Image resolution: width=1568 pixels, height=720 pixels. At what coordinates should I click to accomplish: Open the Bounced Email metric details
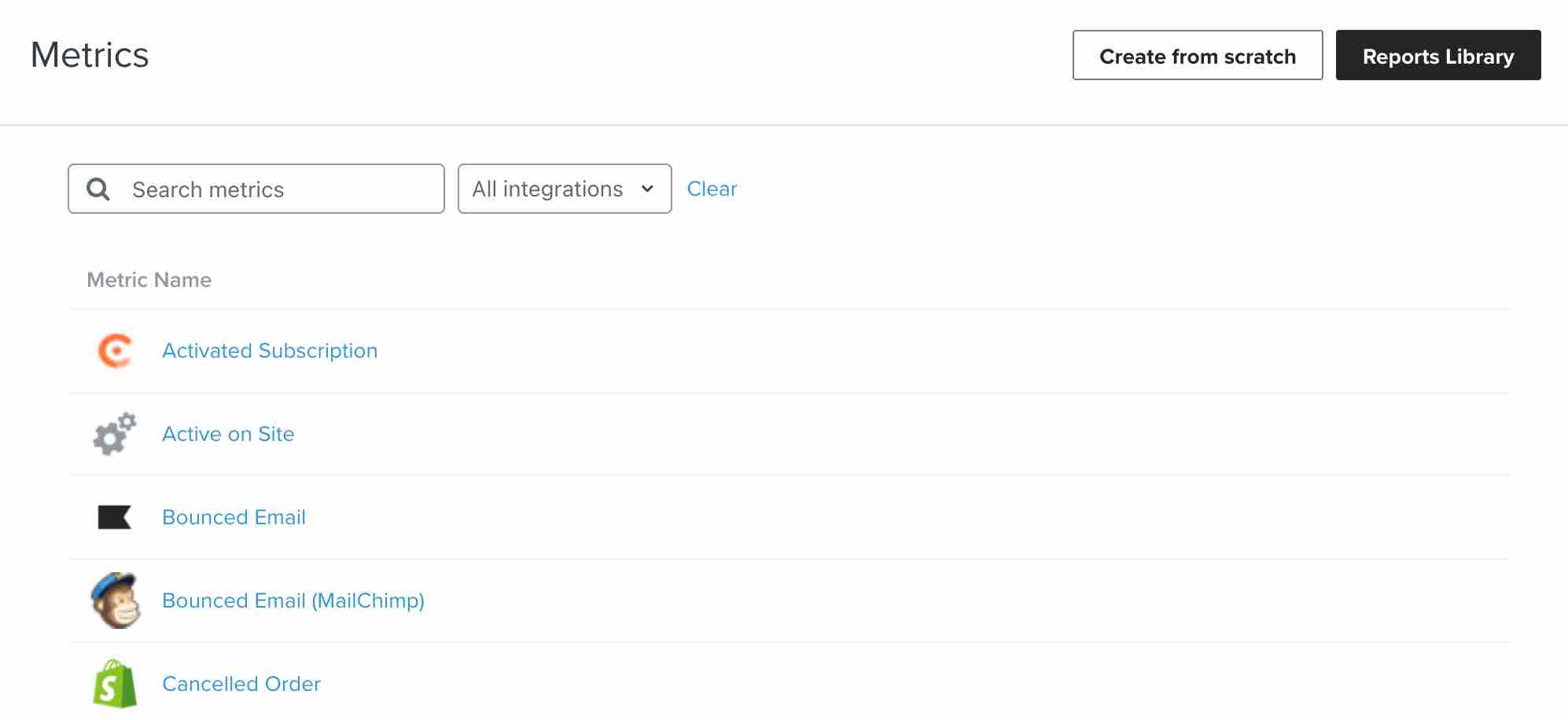(x=234, y=516)
